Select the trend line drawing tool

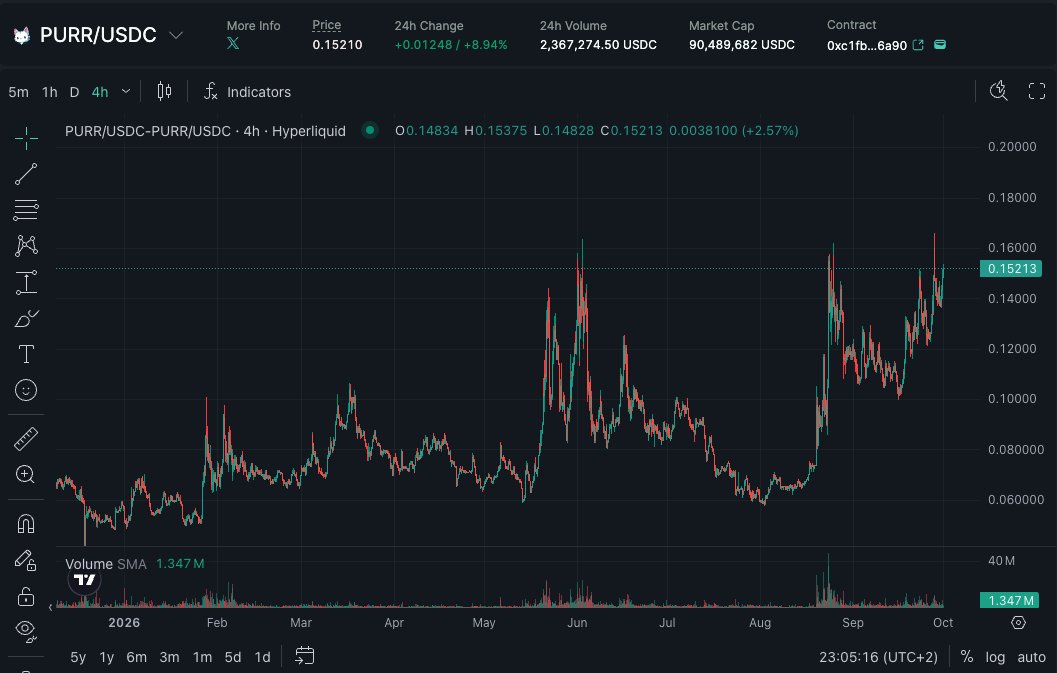pyautogui.click(x=26, y=174)
